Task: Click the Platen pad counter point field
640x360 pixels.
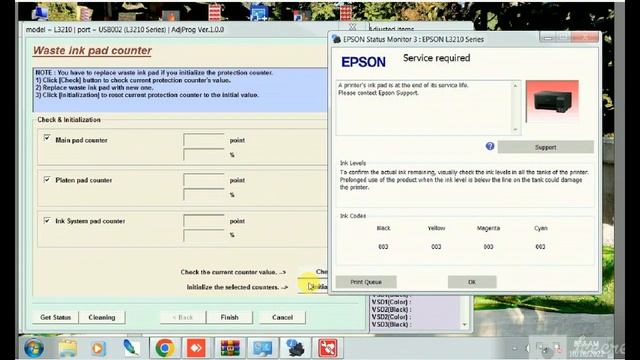Action: [204, 180]
